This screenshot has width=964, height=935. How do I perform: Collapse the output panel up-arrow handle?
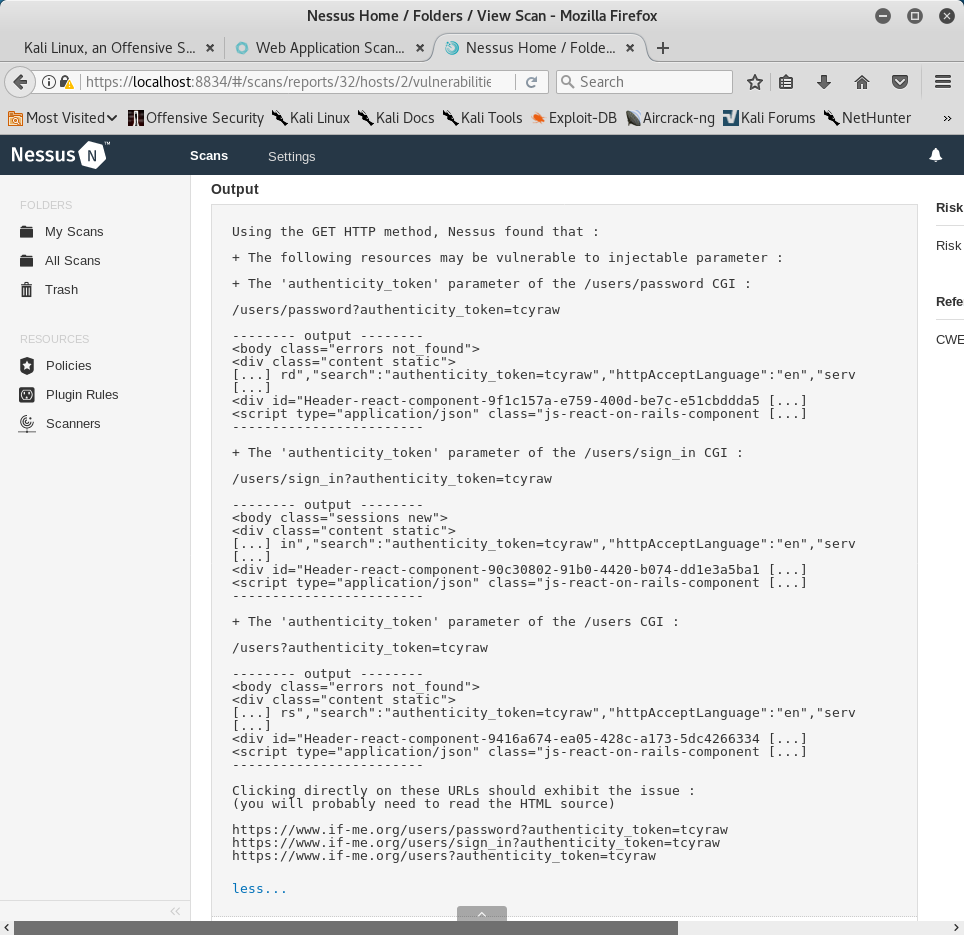[482, 913]
